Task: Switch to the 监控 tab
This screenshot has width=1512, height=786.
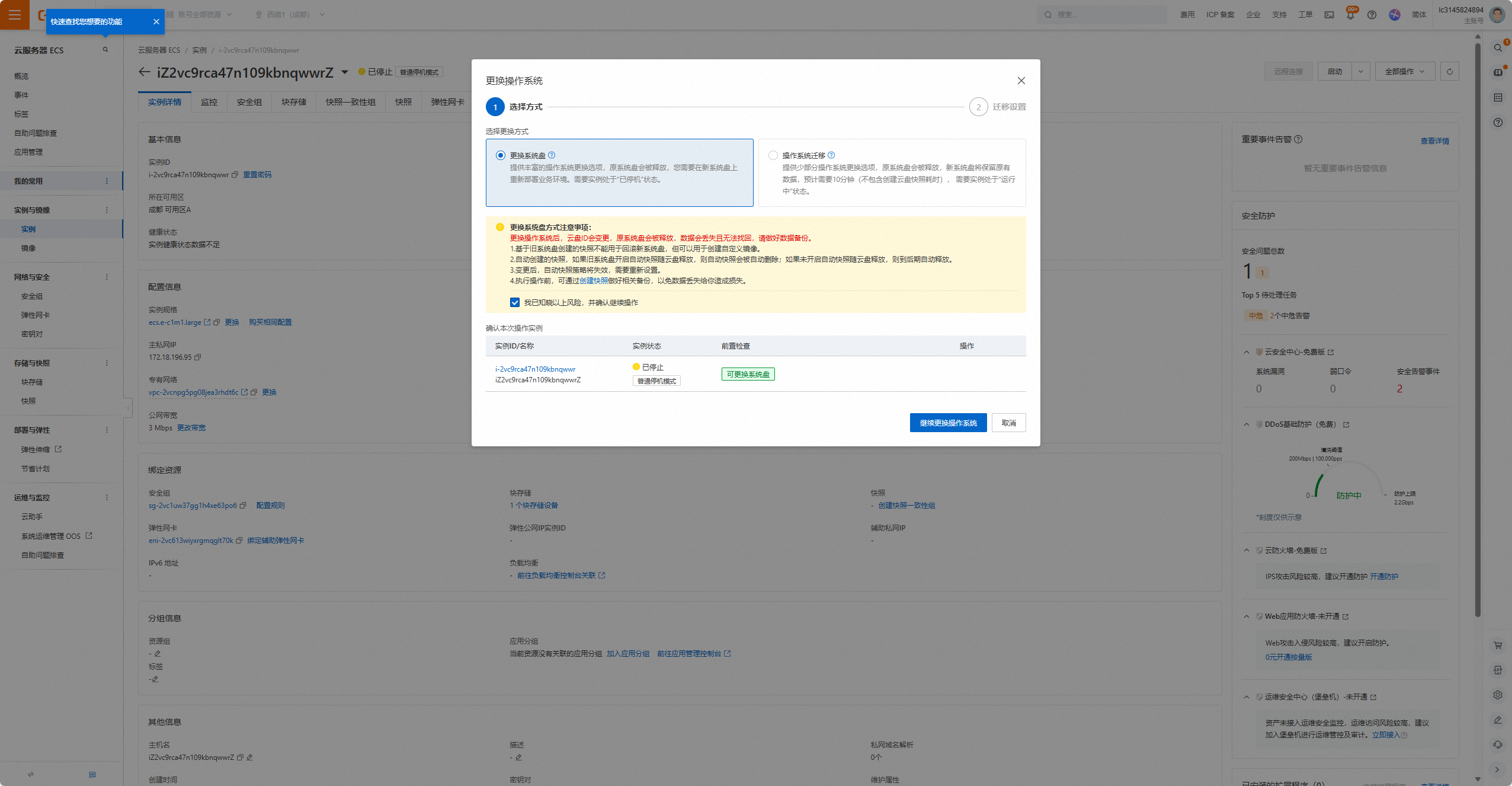Action: click(x=209, y=102)
